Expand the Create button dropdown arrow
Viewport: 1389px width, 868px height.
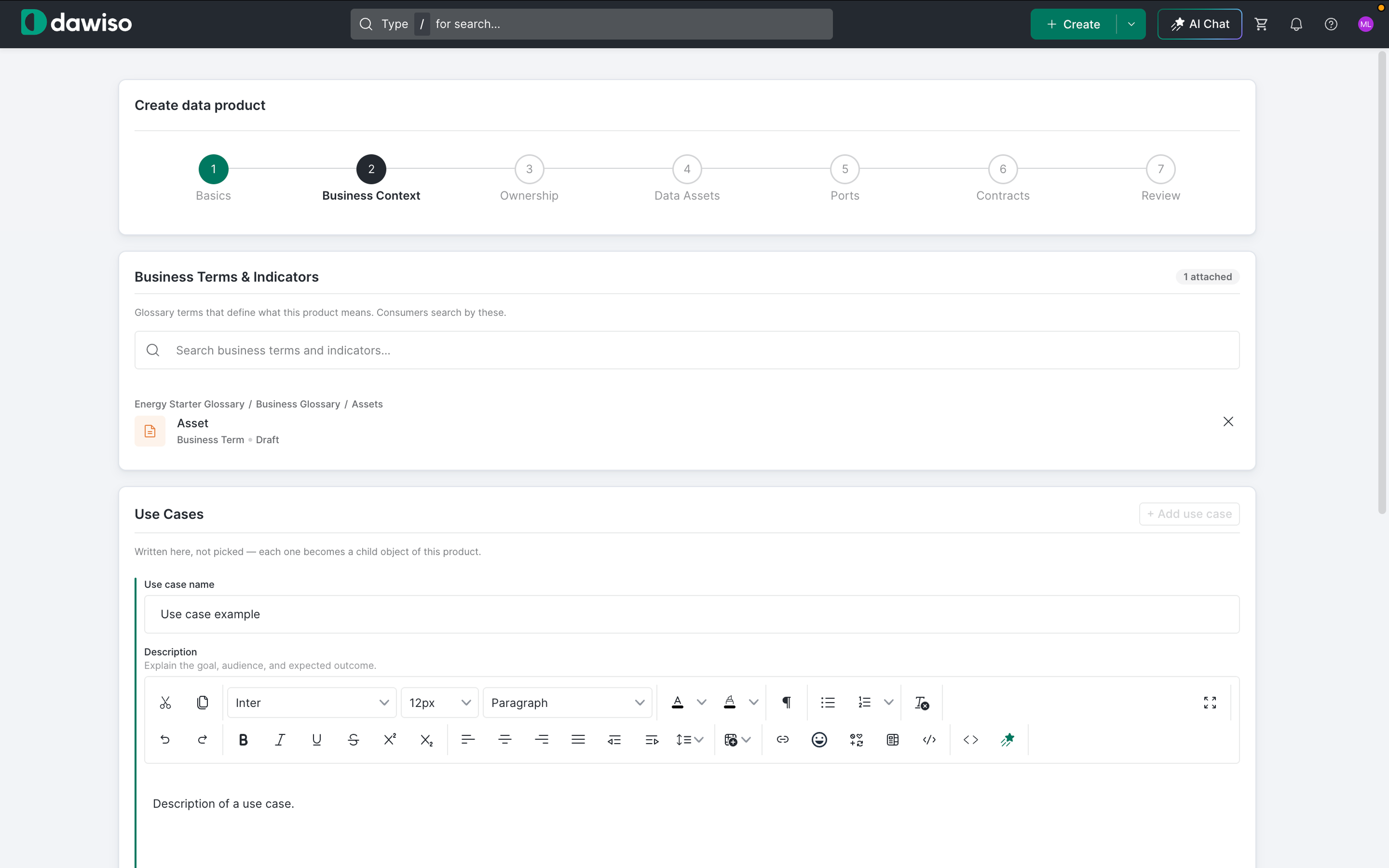click(1131, 24)
